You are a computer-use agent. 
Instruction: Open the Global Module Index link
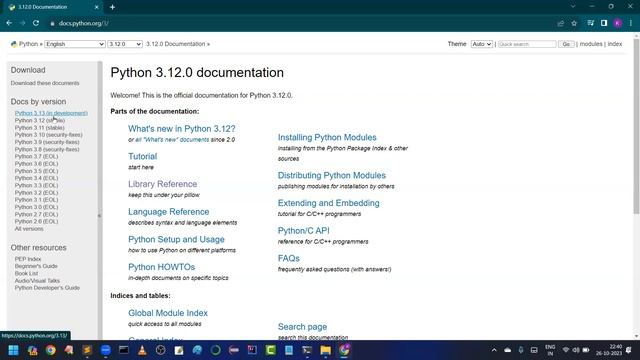168,313
